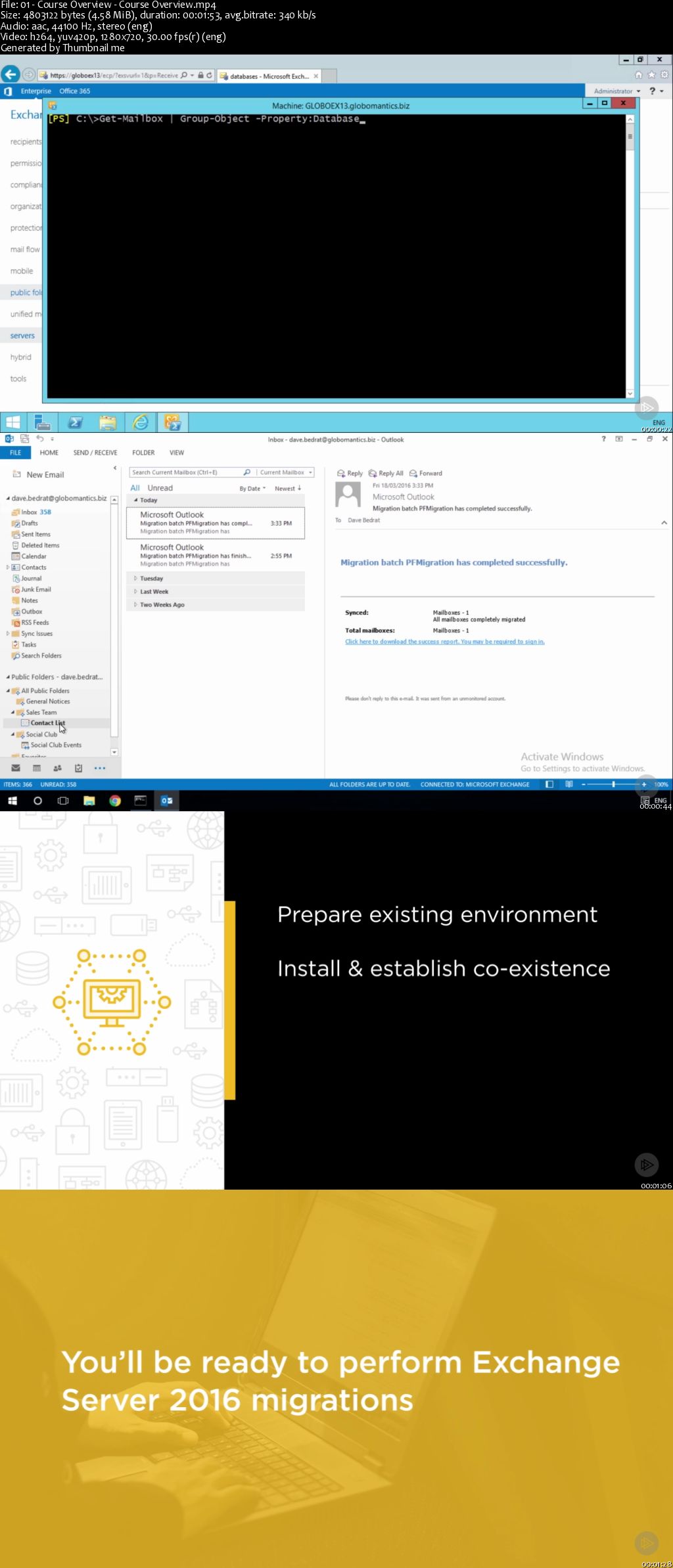The height and width of the screenshot is (1568, 673).
Task: Switch to Calendar view in Outlook navigation bar
Action: (37, 768)
